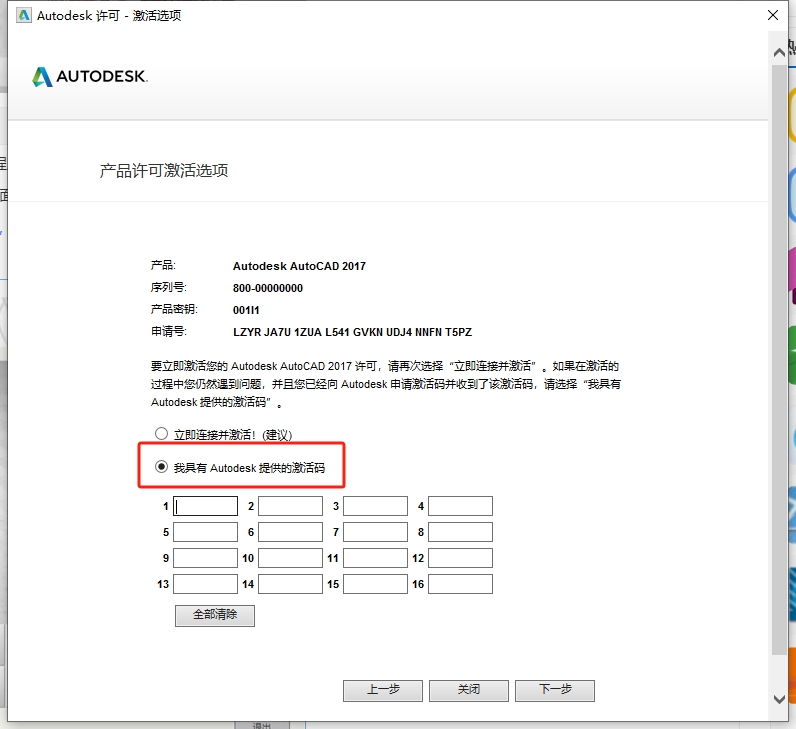Click activation code field 9
796x729 pixels.
tap(205, 558)
